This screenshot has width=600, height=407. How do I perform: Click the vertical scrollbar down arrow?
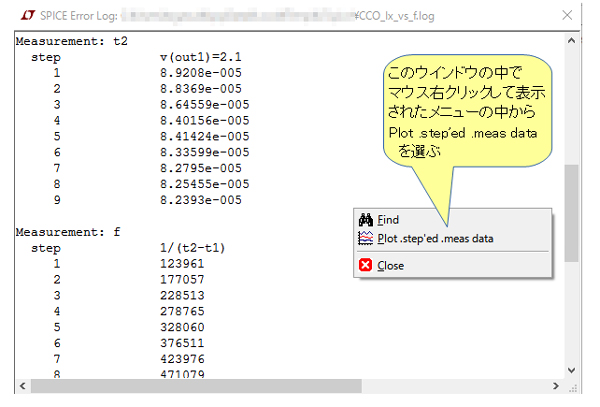pos(572,369)
